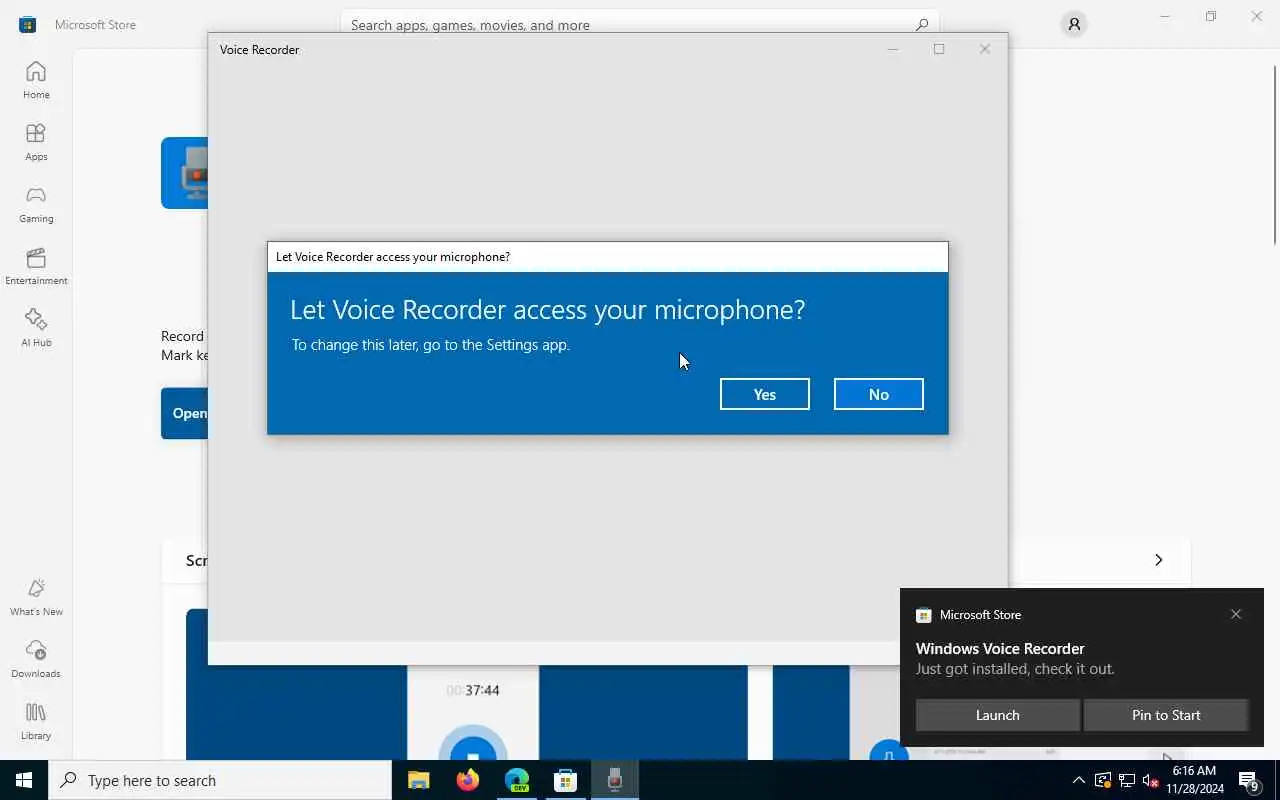Deny microphone access by clicking No

878,394
